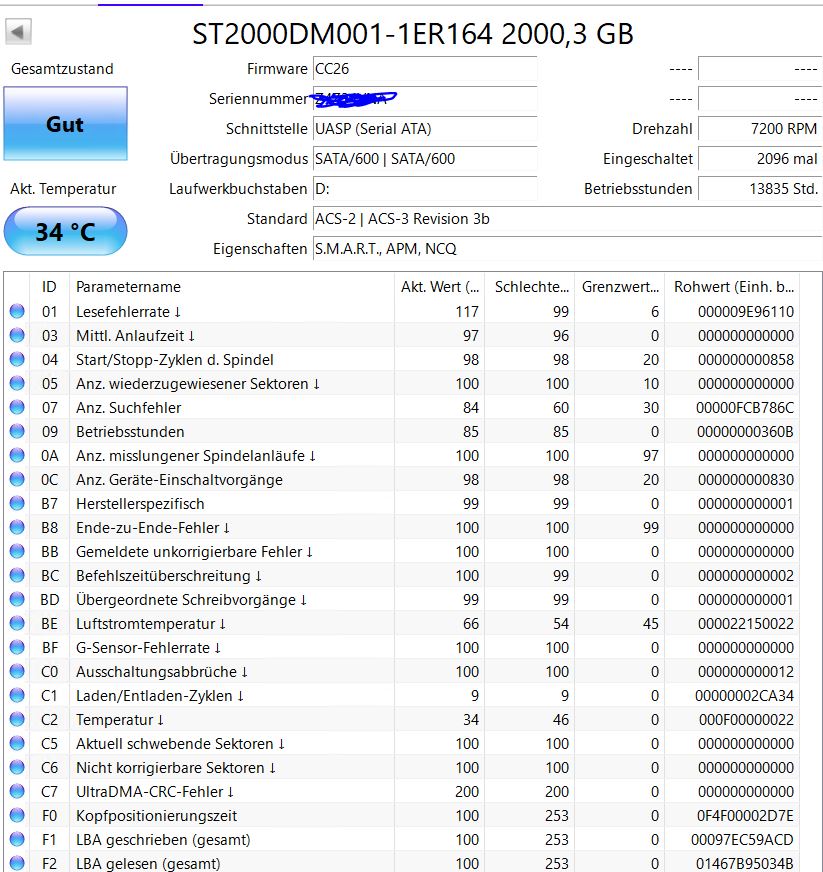Click status orb beside Mittl. Anlaufzeit
This screenshot has width=823, height=872.
[17, 335]
